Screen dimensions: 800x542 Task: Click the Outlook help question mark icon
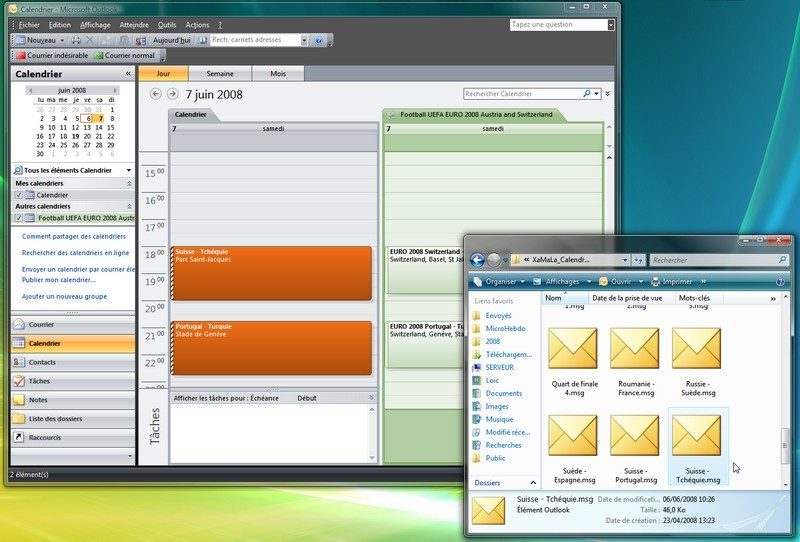coord(319,40)
